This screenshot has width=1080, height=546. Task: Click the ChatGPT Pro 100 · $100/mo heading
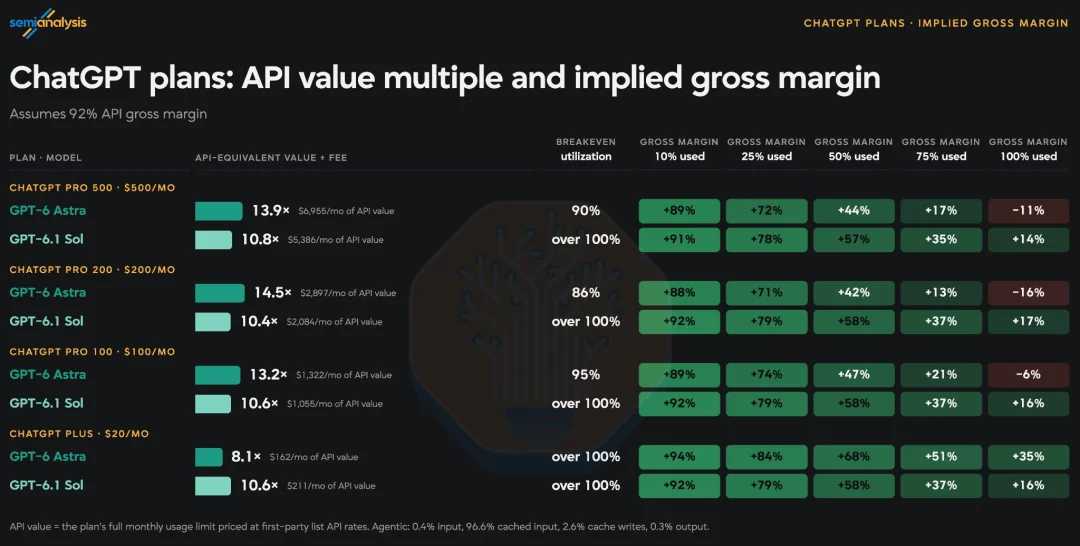click(92, 351)
